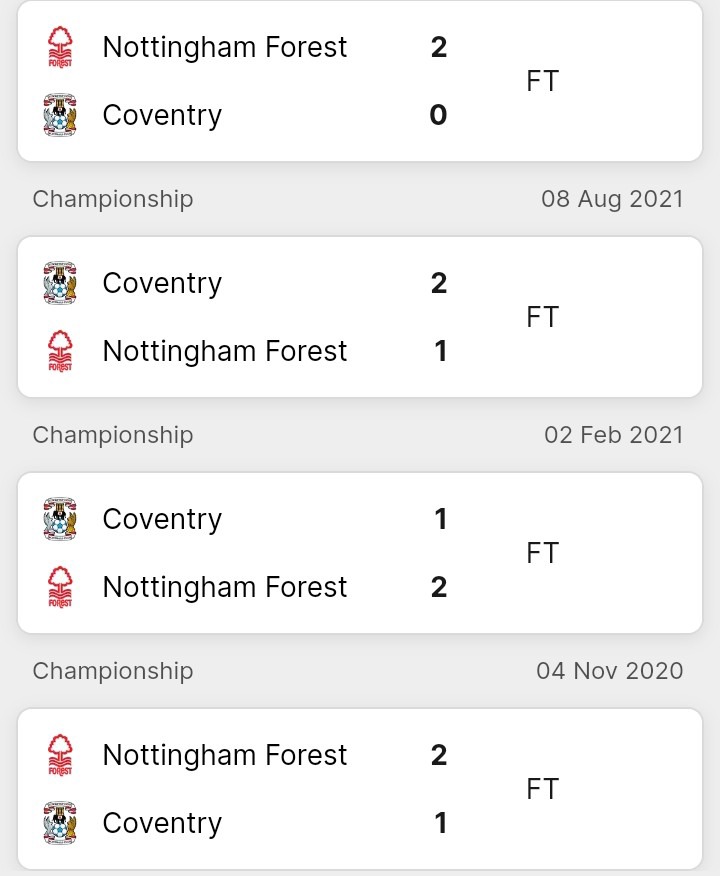This screenshot has width=720, height=876.
Task: Select Coventry team name in 2-0 match
Action: pyautogui.click(x=162, y=116)
